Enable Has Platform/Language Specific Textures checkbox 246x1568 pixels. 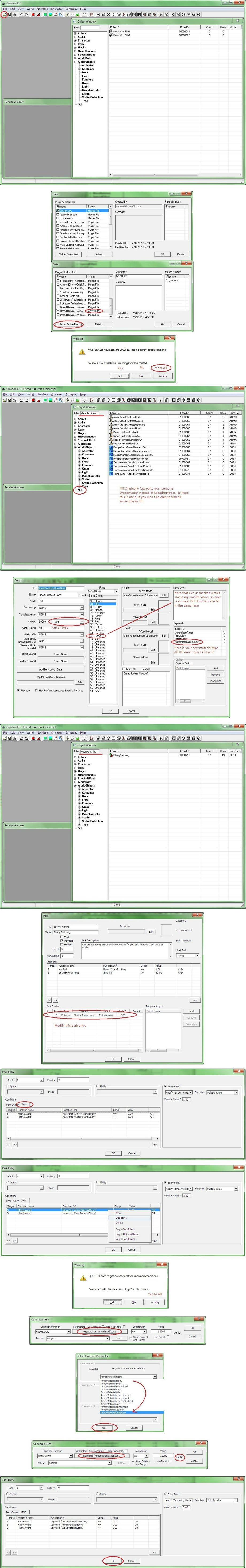[x=36, y=690]
